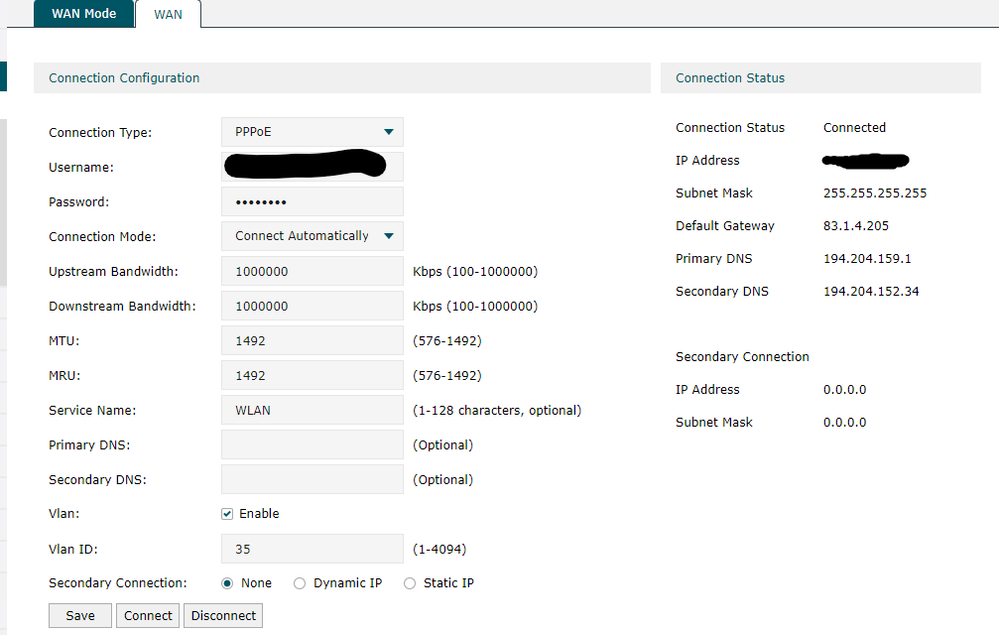Image resolution: width=999 pixels, height=635 pixels.
Task: Click the Vlan ID field
Action: click(x=312, y=549)
